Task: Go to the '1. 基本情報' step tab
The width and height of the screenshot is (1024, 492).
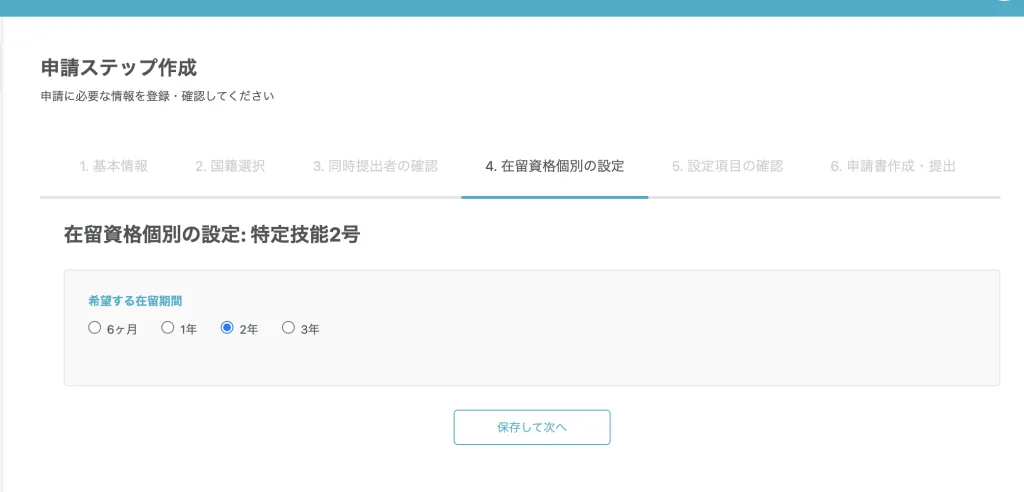Action: coord(114,167)
